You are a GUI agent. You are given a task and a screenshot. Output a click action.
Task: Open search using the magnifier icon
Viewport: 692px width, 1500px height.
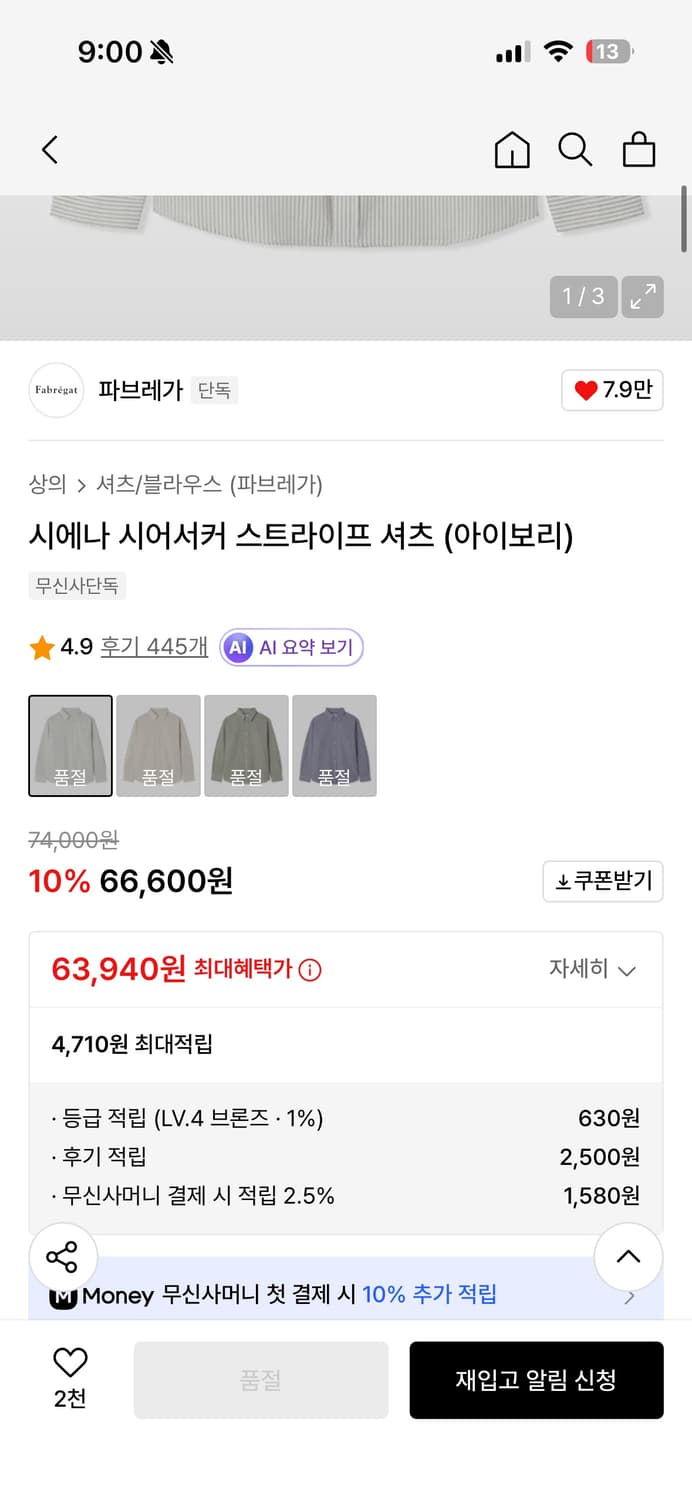[575, 149]
